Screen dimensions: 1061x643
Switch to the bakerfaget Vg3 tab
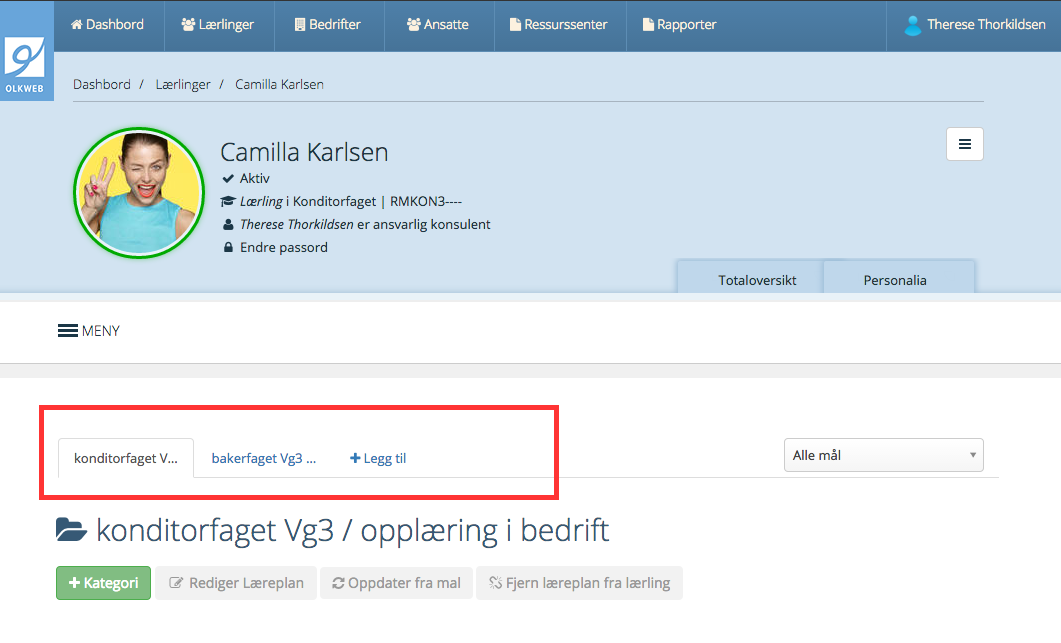click(263, 459)
